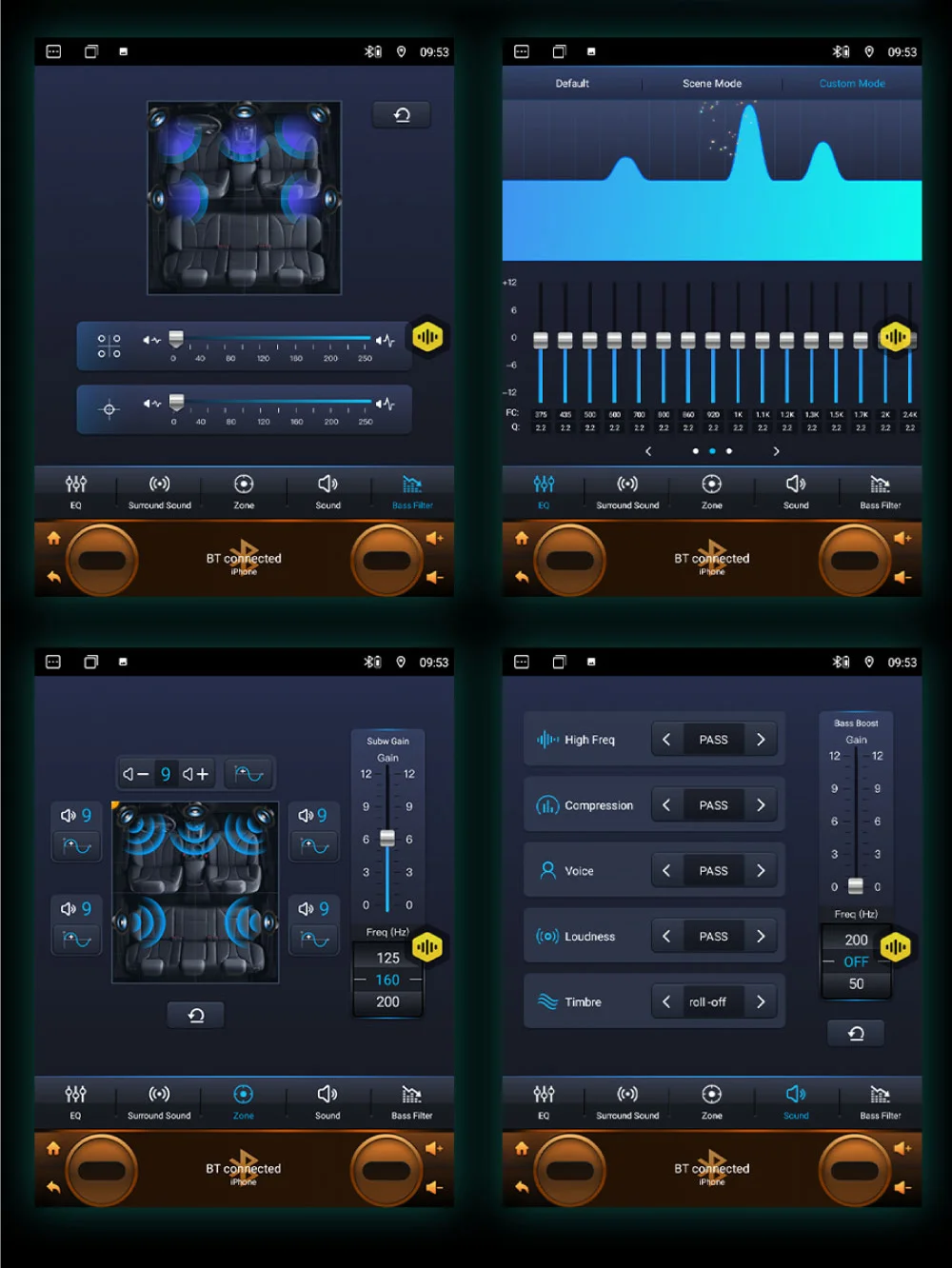The width and height of the screenshot is (952, 1268).
Task: Open Bass Filter tab on Sound screen
Action: 880,1102
